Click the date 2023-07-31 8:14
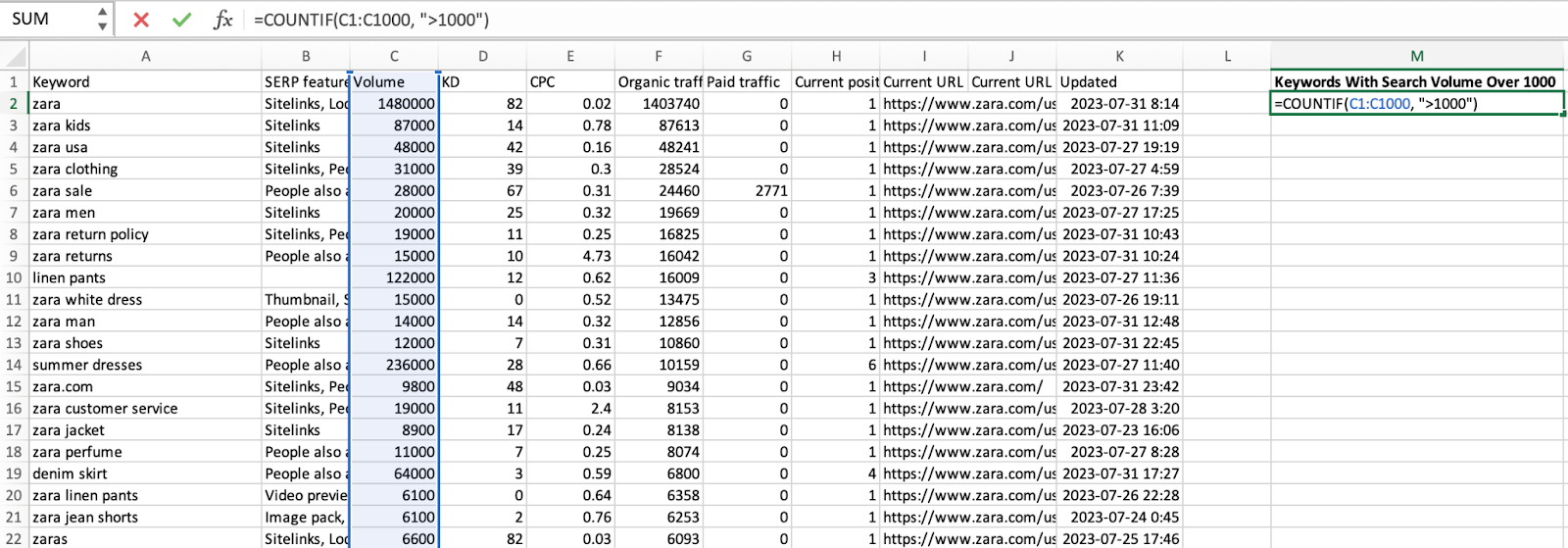 1120,103
